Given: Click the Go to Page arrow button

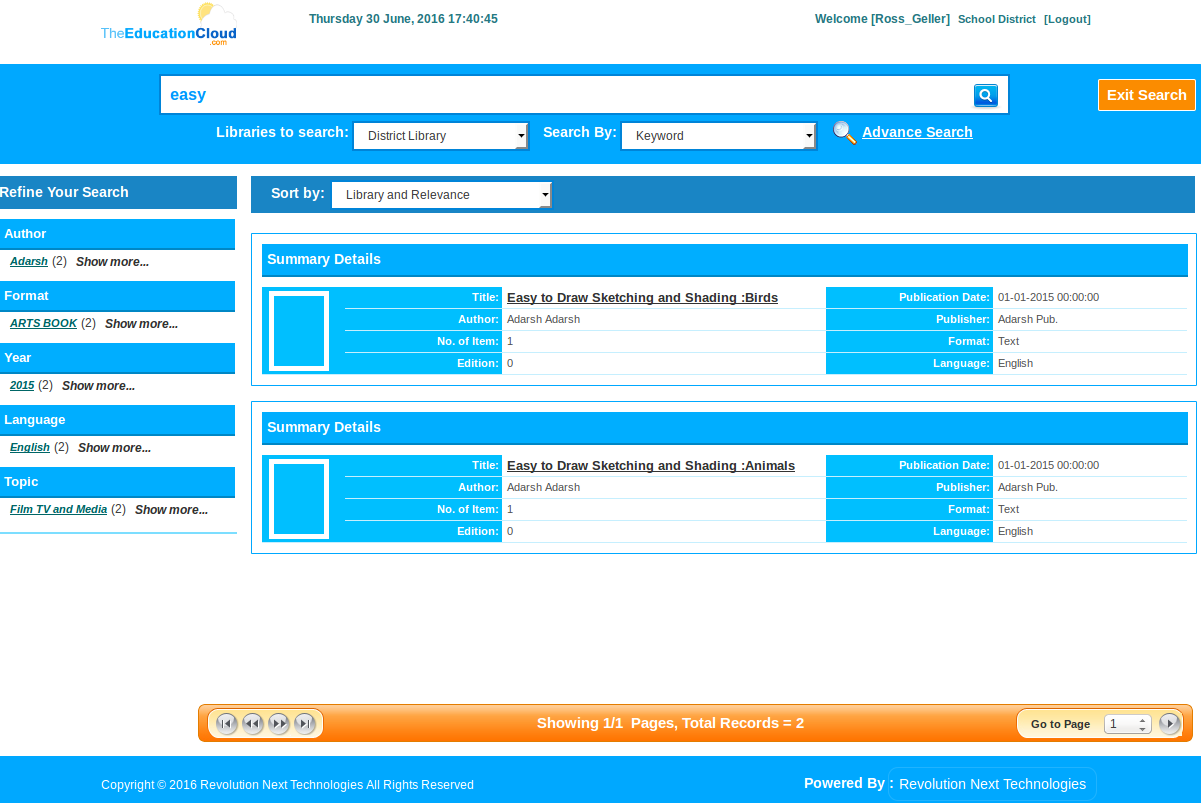Looking at the screenshot, I should coord(1169,723).
